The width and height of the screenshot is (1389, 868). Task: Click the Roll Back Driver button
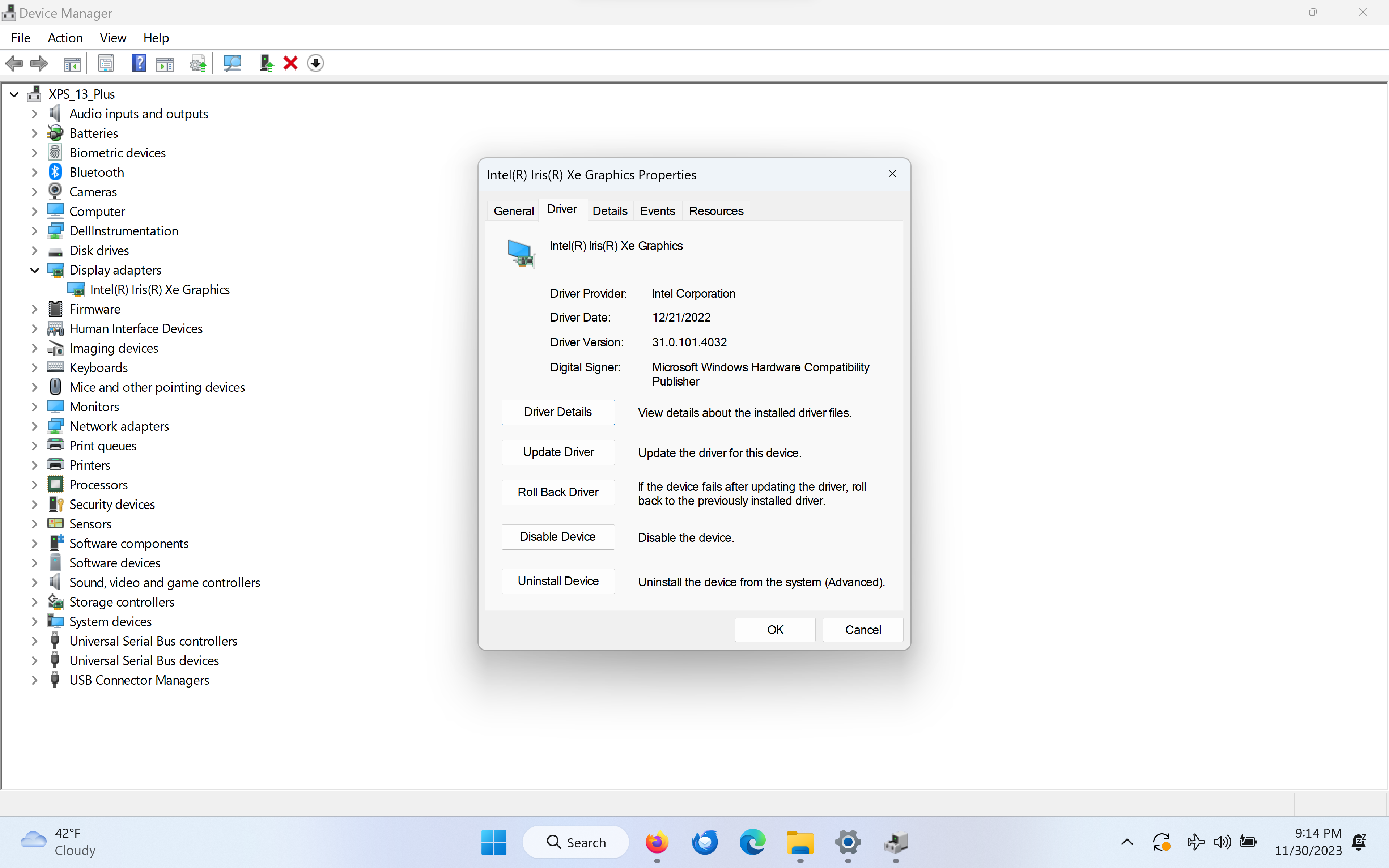[x=557, y=492]
